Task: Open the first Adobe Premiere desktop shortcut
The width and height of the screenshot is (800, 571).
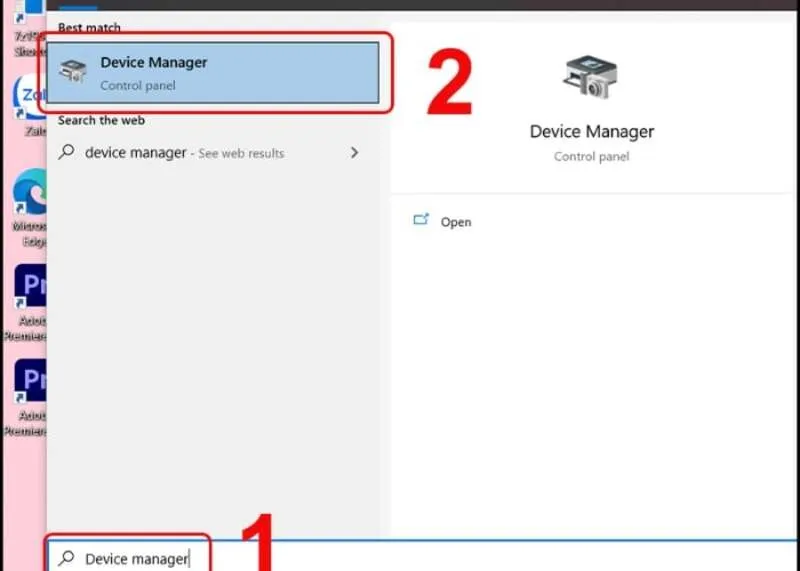Action: point(28,290)
